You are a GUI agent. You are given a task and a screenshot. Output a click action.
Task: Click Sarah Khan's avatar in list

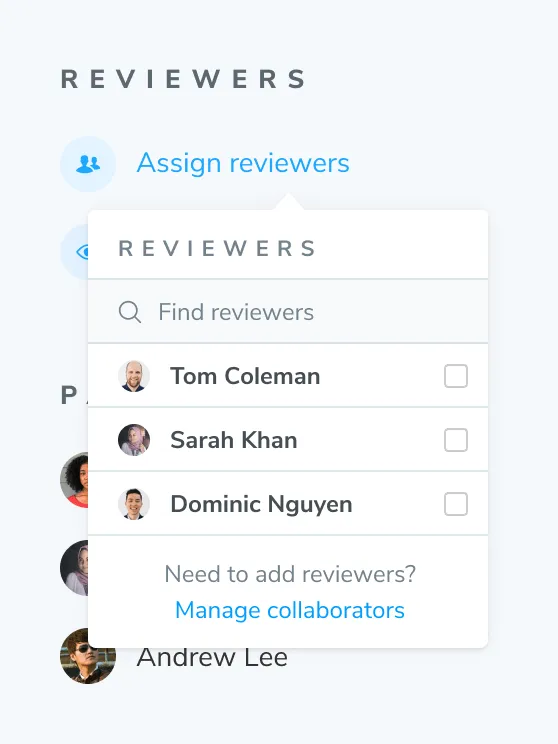coord(134,440)
